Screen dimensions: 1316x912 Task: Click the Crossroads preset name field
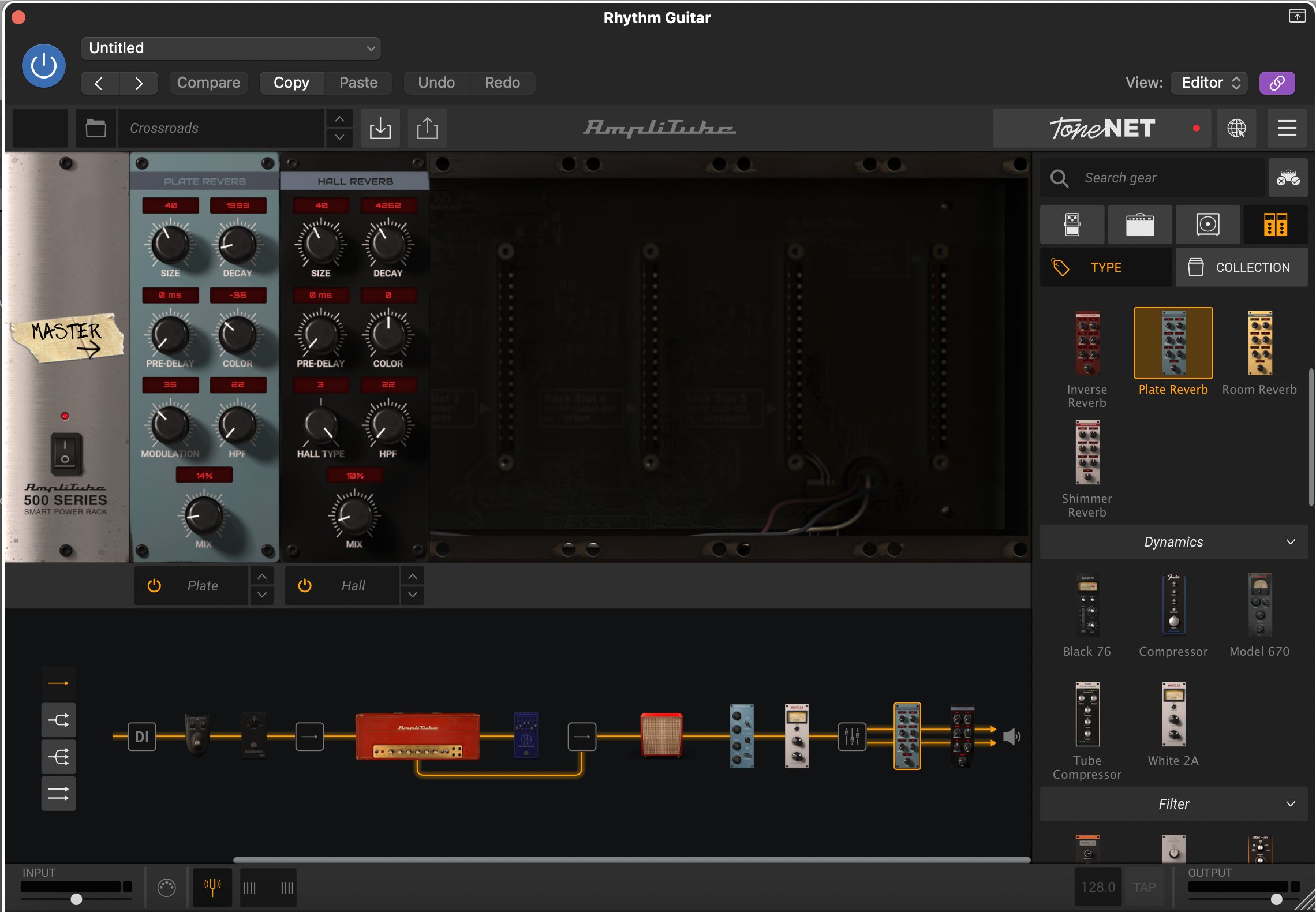(221, 128)
